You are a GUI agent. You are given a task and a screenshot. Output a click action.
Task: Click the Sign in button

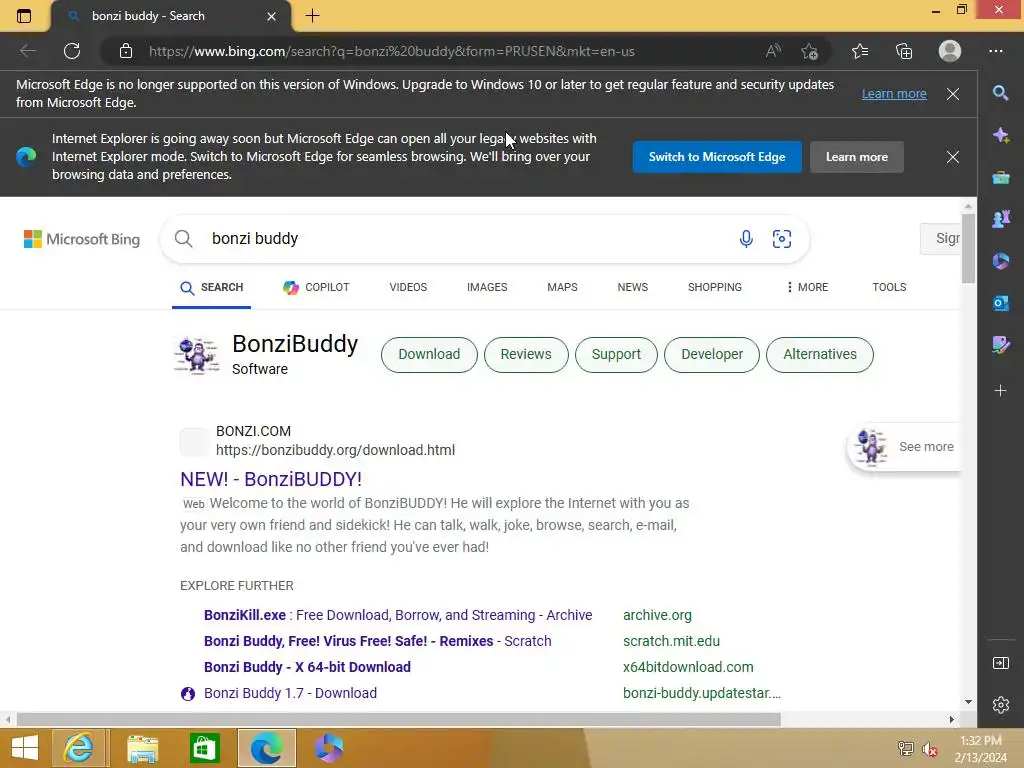point(940,238)
